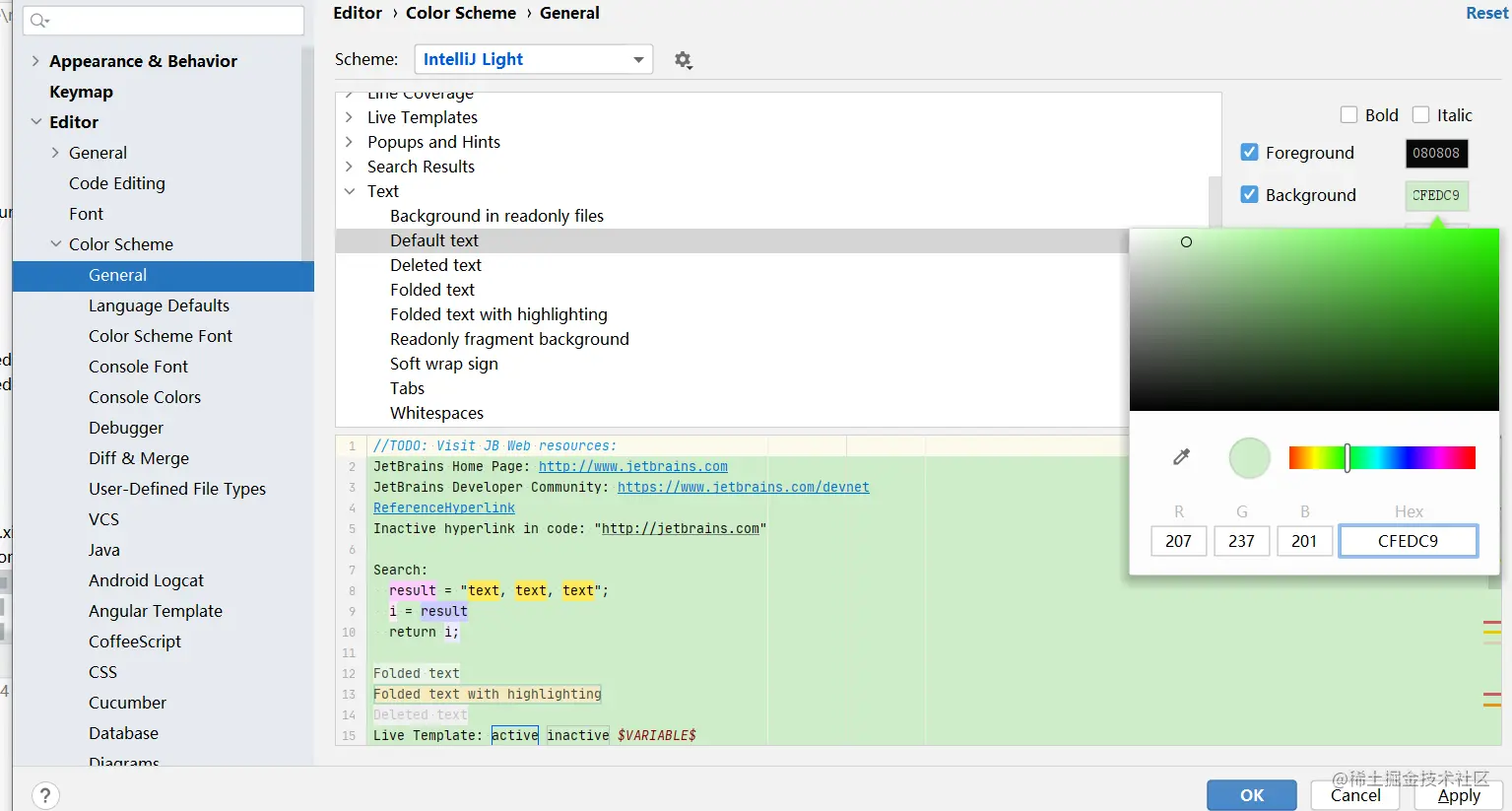Collapse the Text node in the list

pyautogui.click(x=349, y=191)
